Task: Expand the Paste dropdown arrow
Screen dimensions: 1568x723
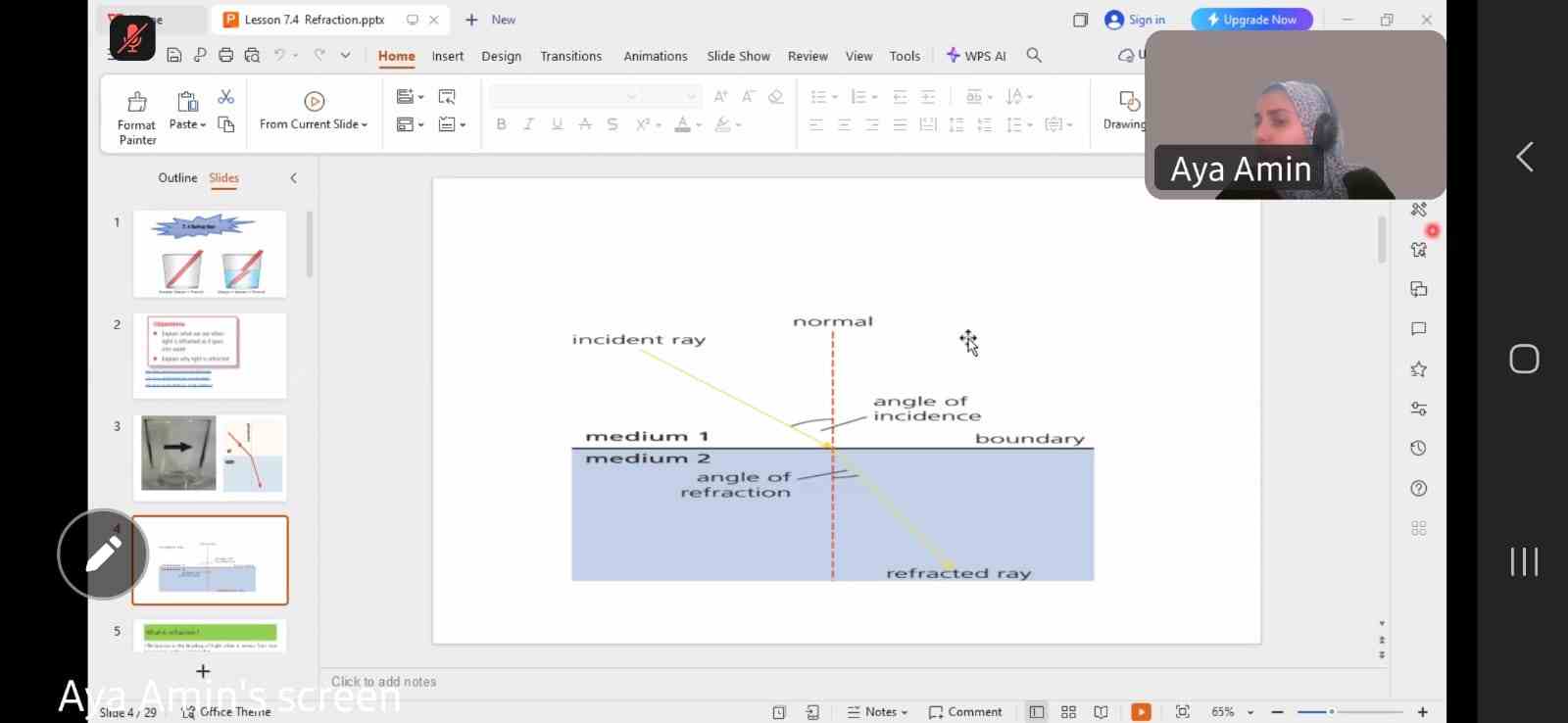Action: pyautogui.click(x=203, y=125)
